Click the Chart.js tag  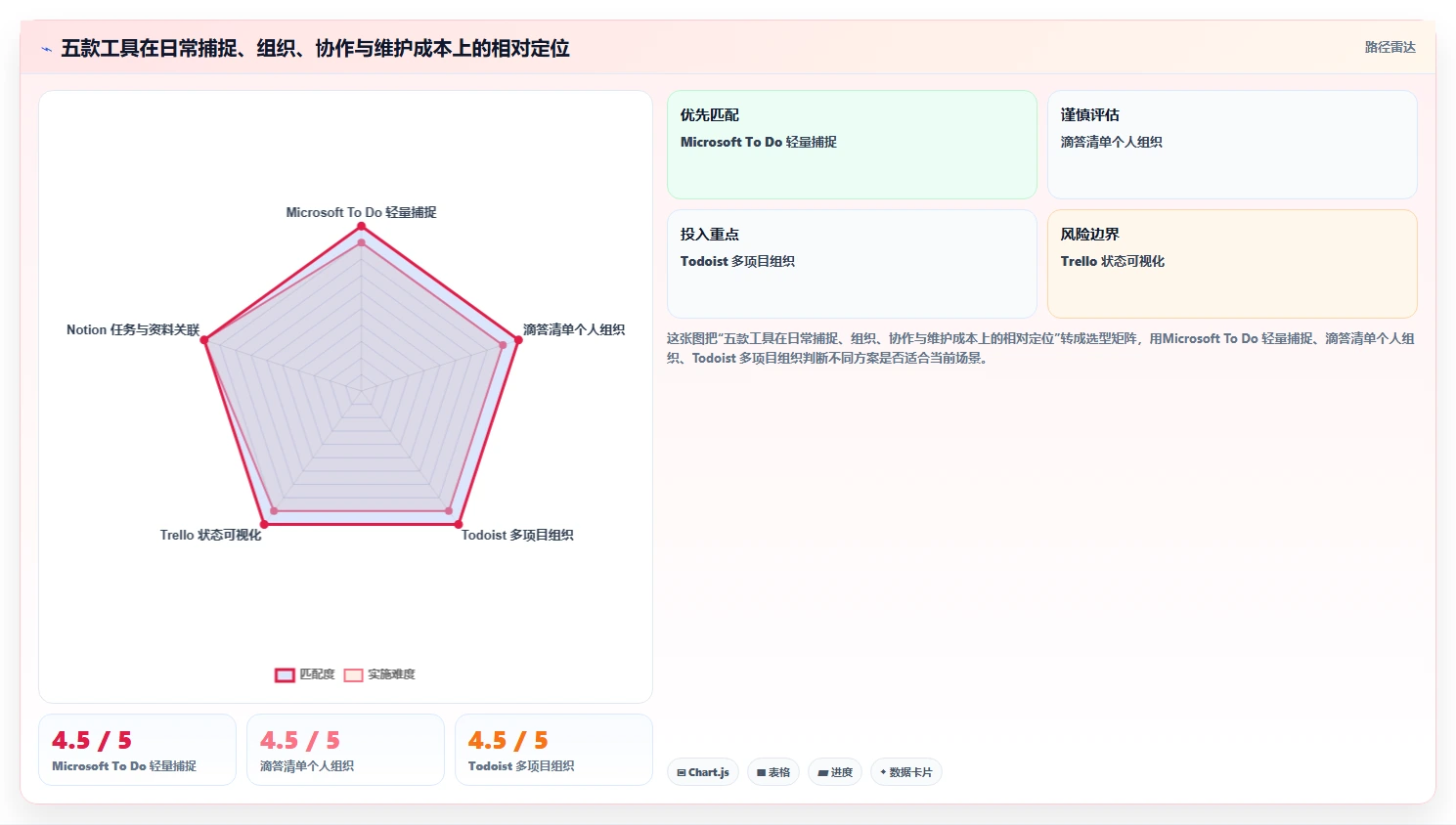coord(703,772)
